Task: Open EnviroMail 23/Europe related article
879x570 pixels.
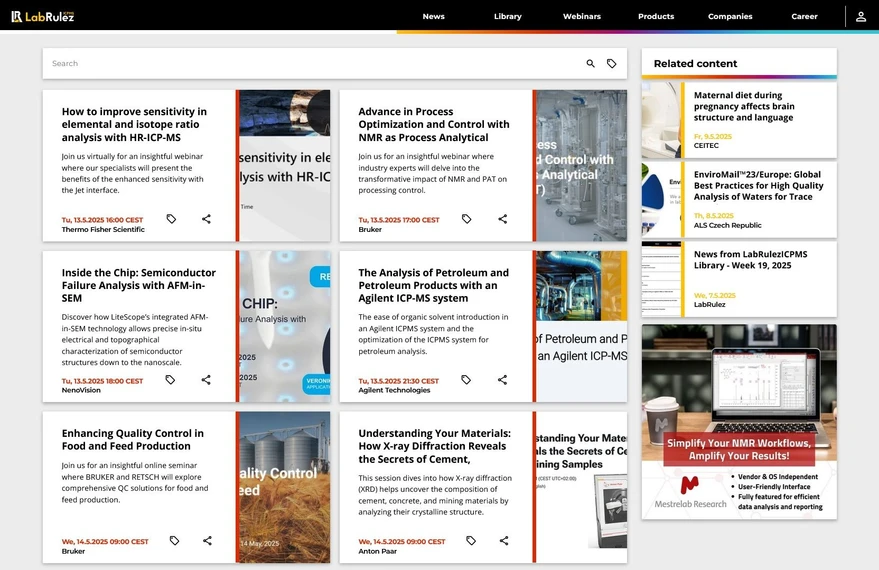Action: click(758, 186)
